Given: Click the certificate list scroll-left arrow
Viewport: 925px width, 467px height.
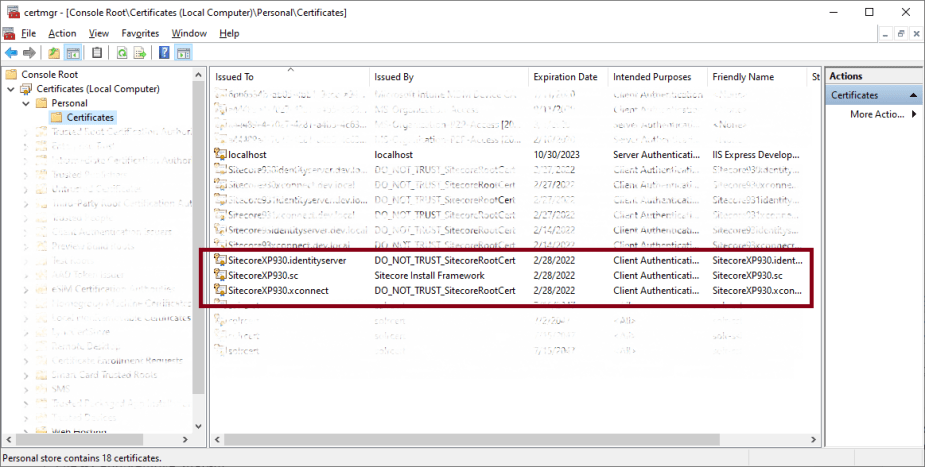Looking at the screenshot, I should 218,440.
